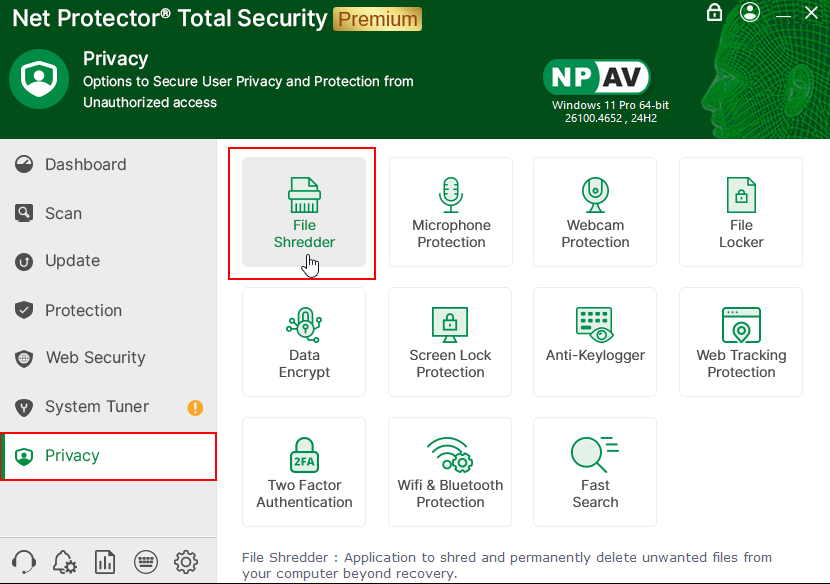Image resolution: width=830 pixels, height=584 pixels.
Task: Open the Anti-Keylogger tile
Action: (595, 342)
